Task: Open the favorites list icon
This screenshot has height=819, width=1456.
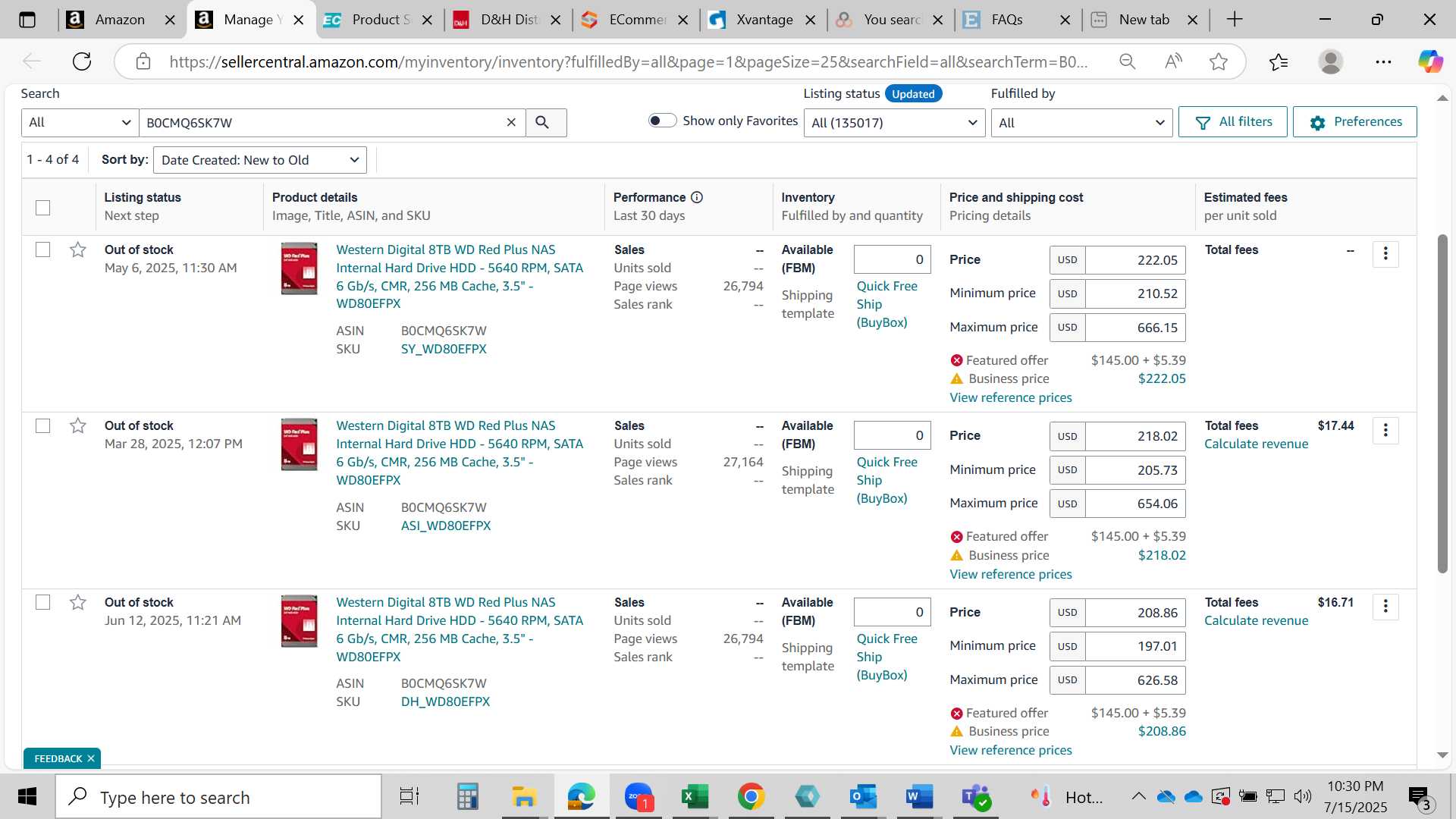Action: 1279,61
